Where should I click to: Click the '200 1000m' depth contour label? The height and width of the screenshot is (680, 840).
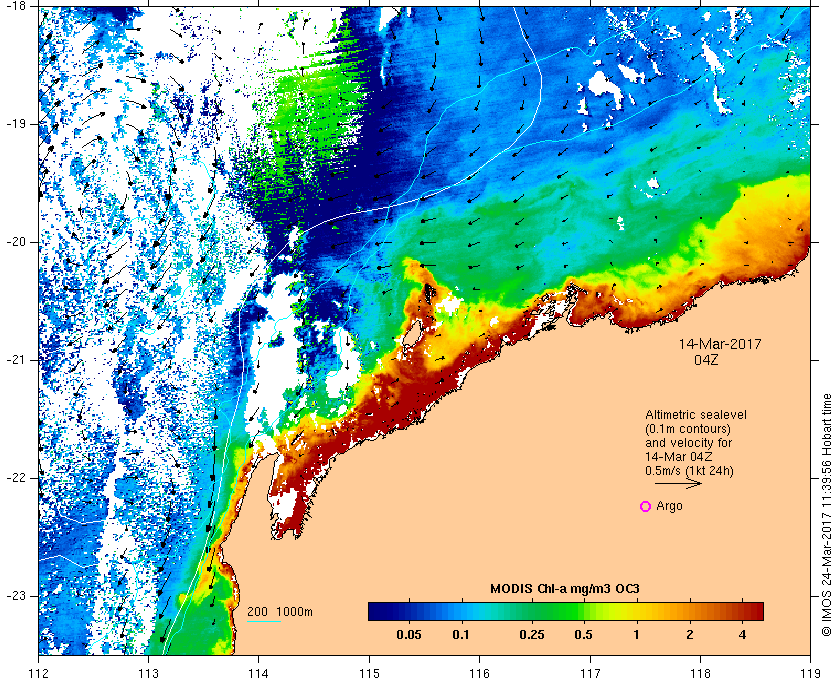tap(280, 612)
